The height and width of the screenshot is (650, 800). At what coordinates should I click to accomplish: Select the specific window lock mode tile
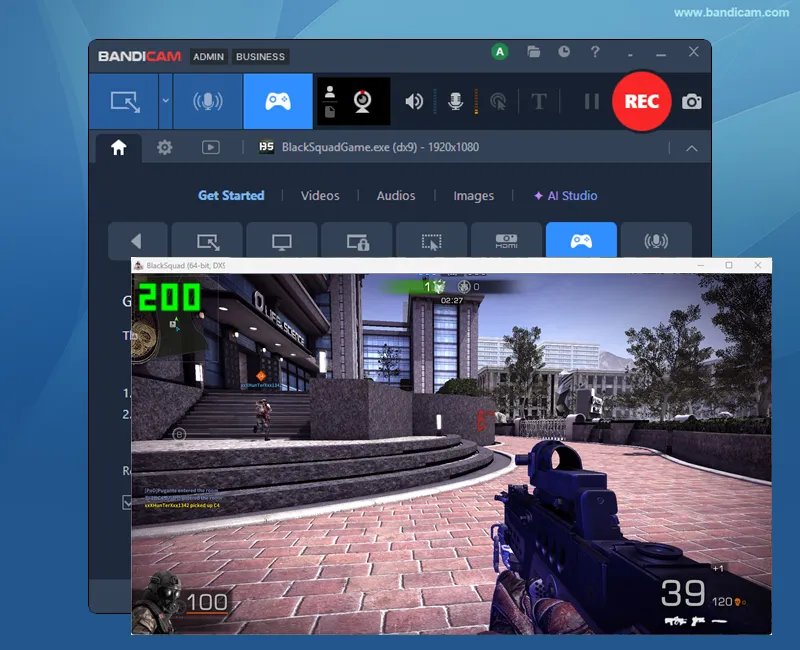(357, 240)
